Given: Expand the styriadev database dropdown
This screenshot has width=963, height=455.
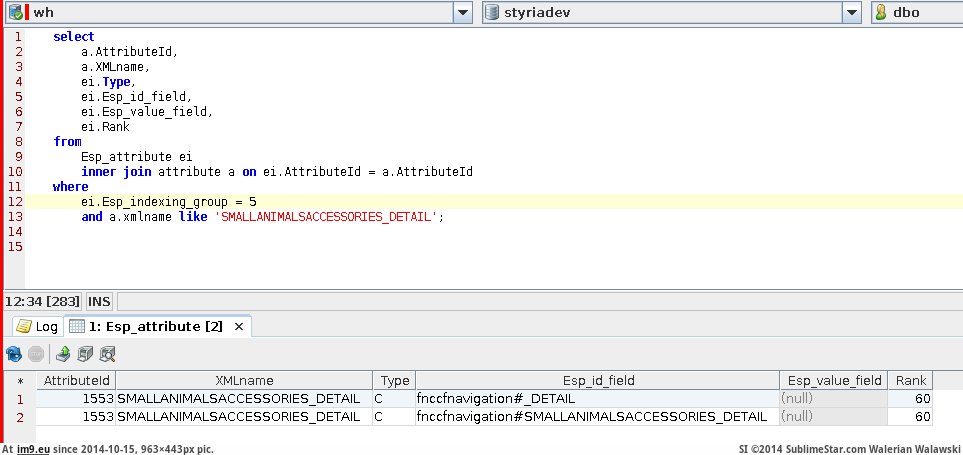Looking at the screenshot, I should [851, 12].
